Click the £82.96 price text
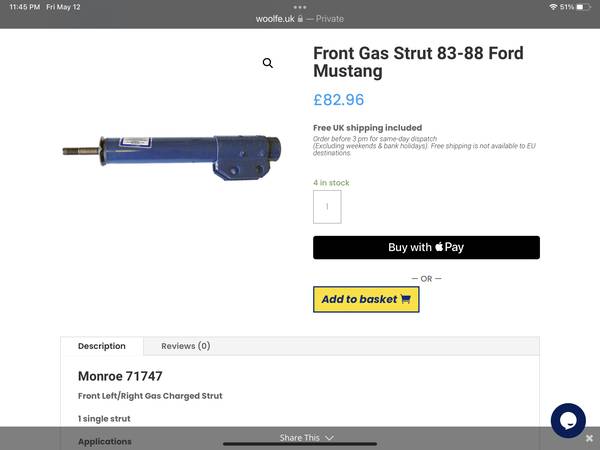 [x=339, y=100]
